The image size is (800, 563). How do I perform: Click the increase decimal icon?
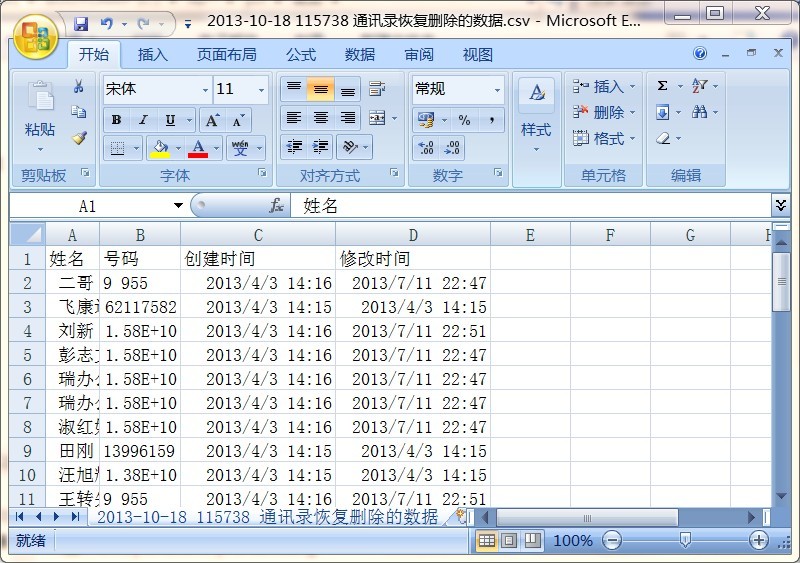point(426,148)
